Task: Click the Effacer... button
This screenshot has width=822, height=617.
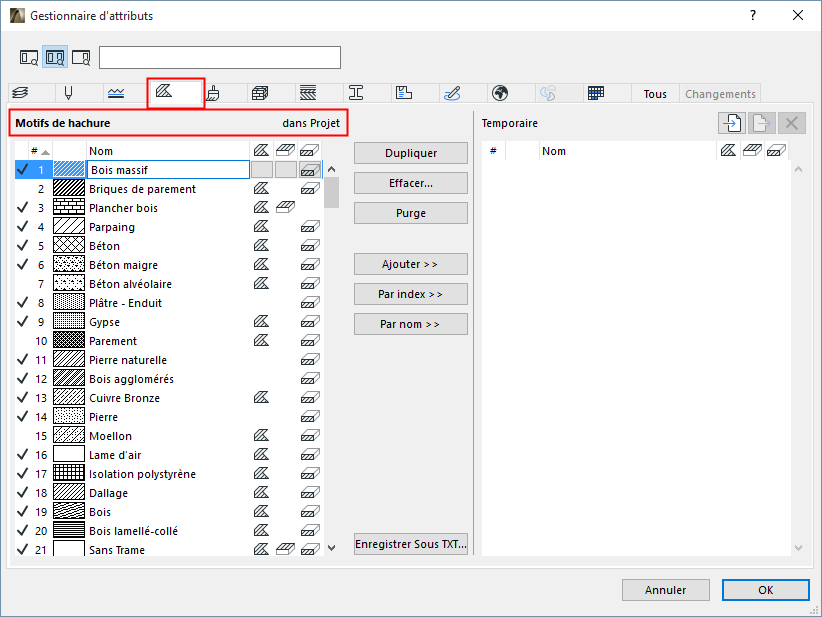Action: click(x=410, y=183)
